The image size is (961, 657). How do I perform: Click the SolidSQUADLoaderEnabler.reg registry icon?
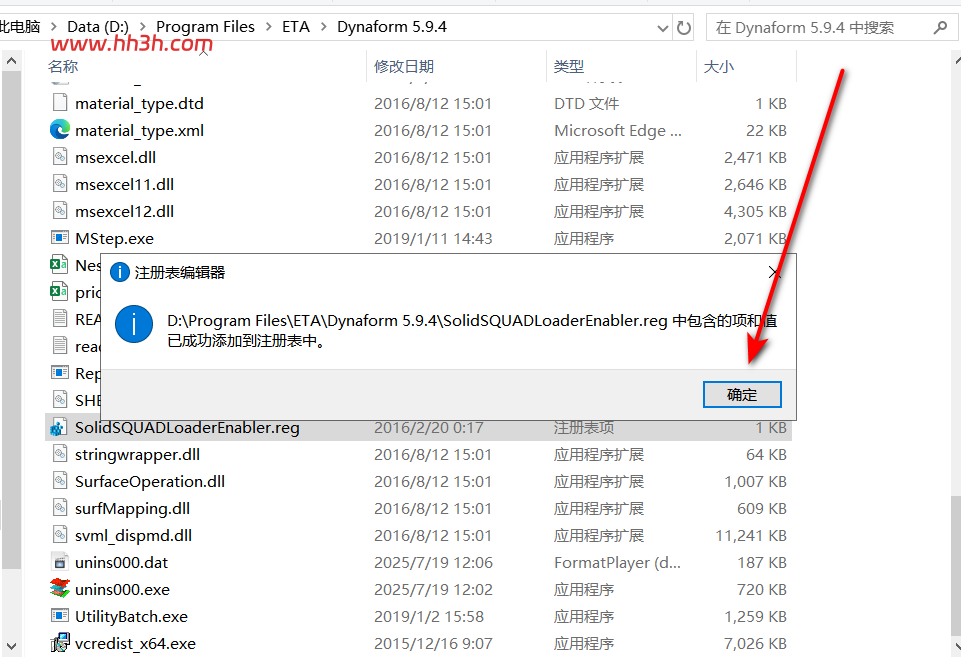58,427
